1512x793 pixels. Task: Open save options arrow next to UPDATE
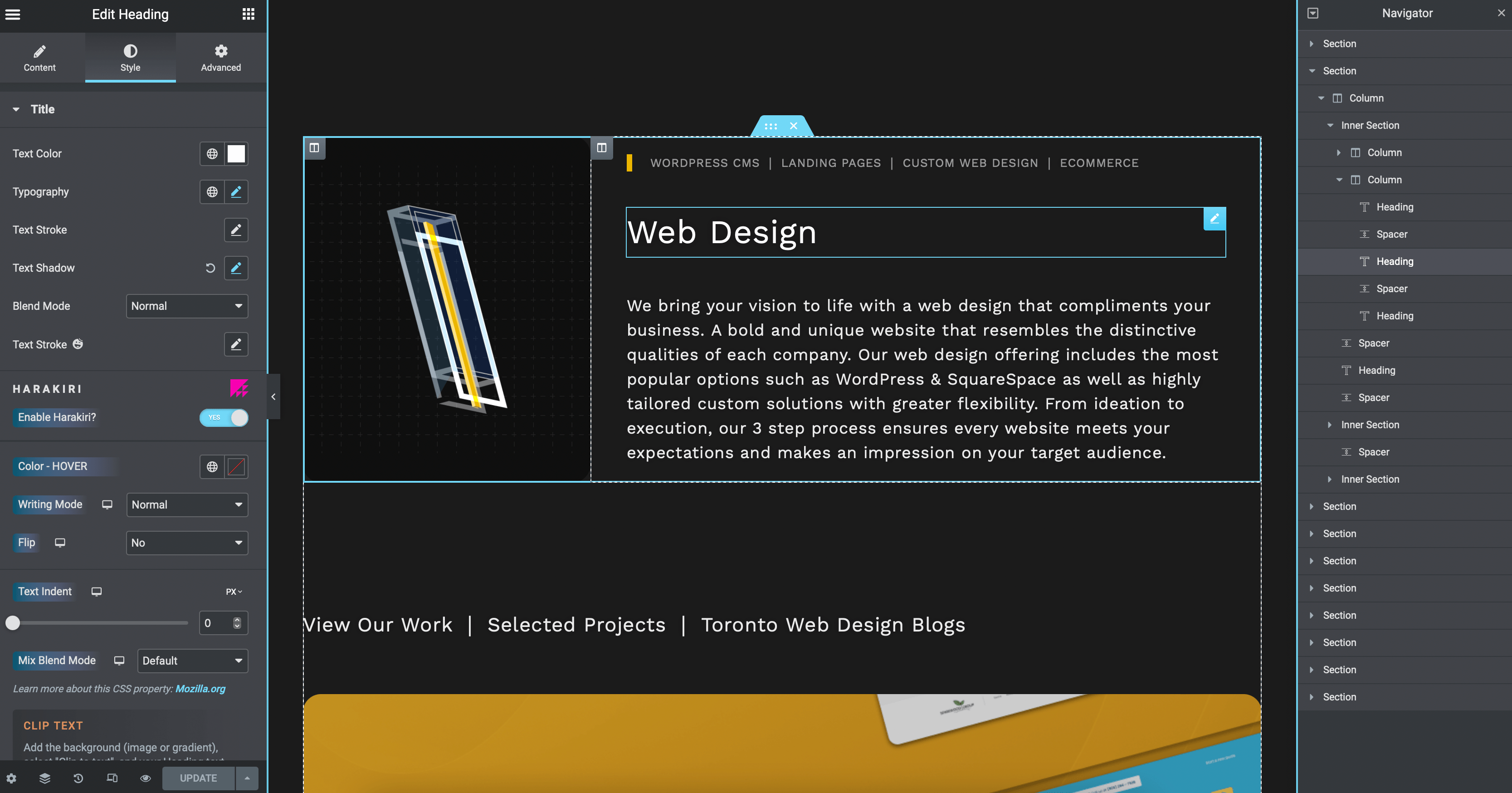tap(247, 778)
